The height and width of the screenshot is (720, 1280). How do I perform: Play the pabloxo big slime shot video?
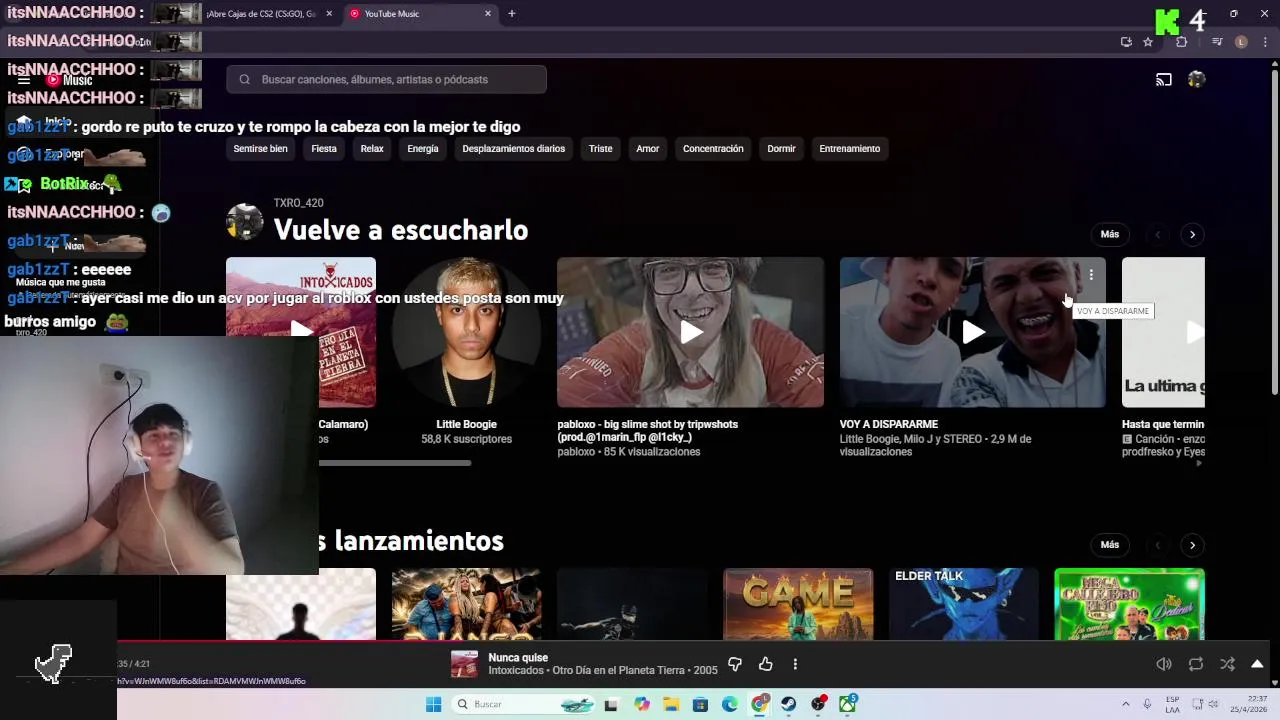pos(691,332)
